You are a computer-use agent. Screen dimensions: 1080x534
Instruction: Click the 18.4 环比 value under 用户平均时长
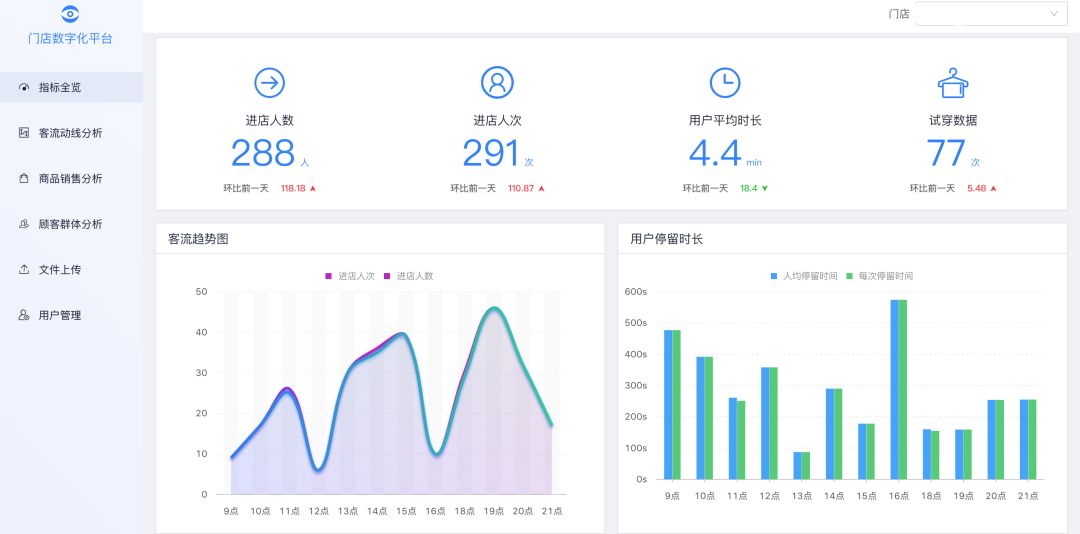click(749, 188)
